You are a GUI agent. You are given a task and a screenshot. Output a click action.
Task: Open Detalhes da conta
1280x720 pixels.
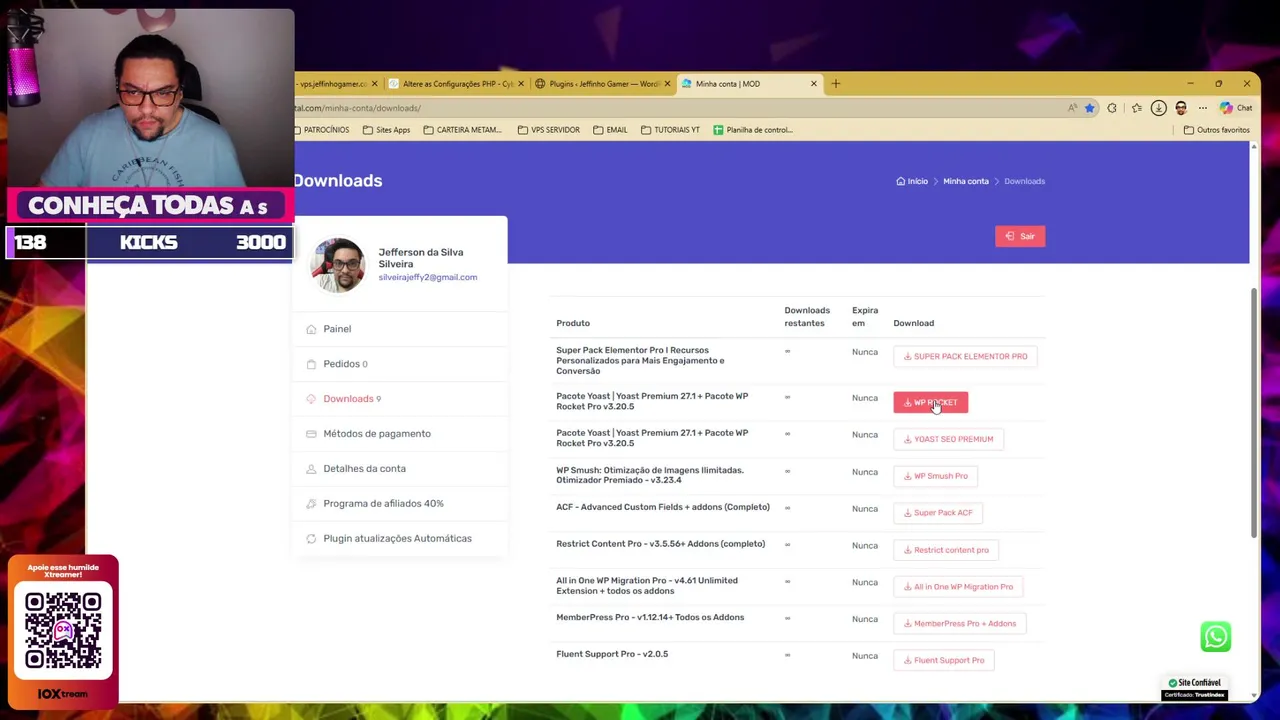point(364,469)
